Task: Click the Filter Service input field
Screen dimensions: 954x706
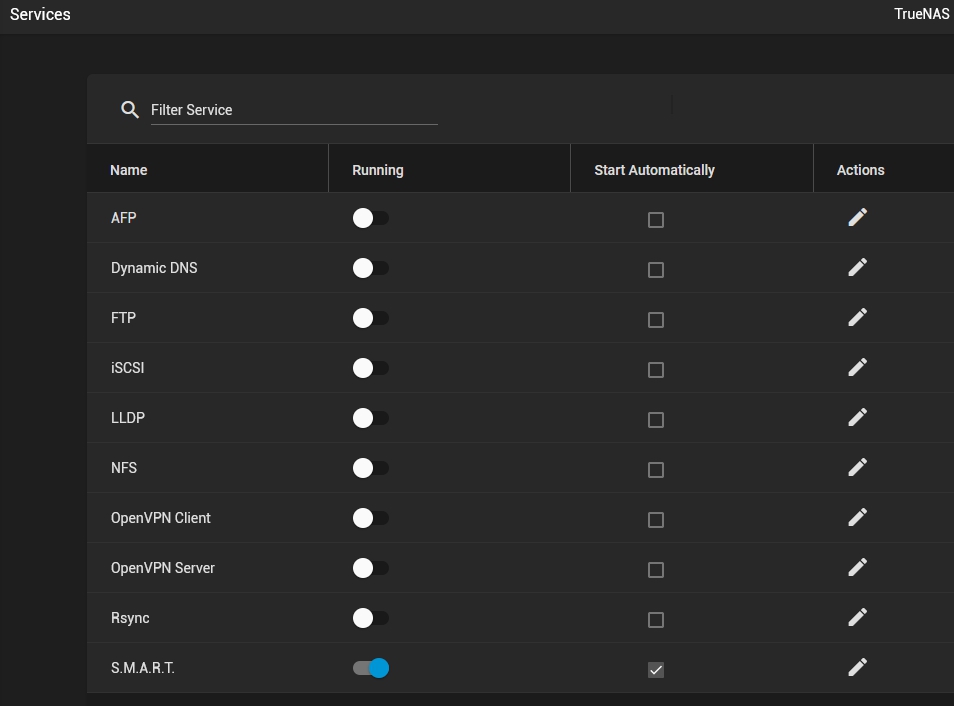Action: (x=294, y=110)
